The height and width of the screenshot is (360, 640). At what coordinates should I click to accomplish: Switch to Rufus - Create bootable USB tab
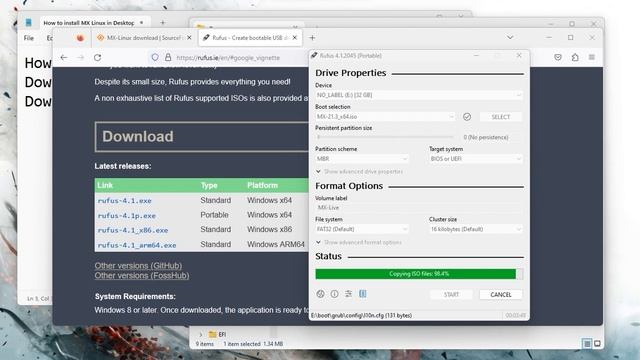tap(250, 38)
